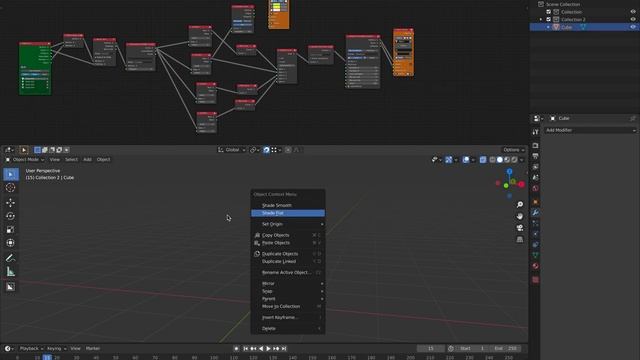Screen dimensions: 640x360
Task: Select the Add Cube tool
Action: click(11, 287)
